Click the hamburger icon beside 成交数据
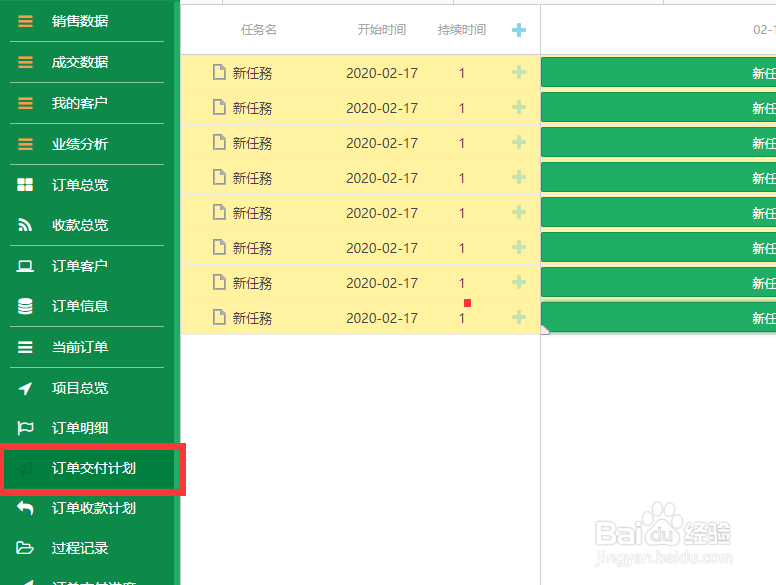Screen dimensions: 776x585 25,62
